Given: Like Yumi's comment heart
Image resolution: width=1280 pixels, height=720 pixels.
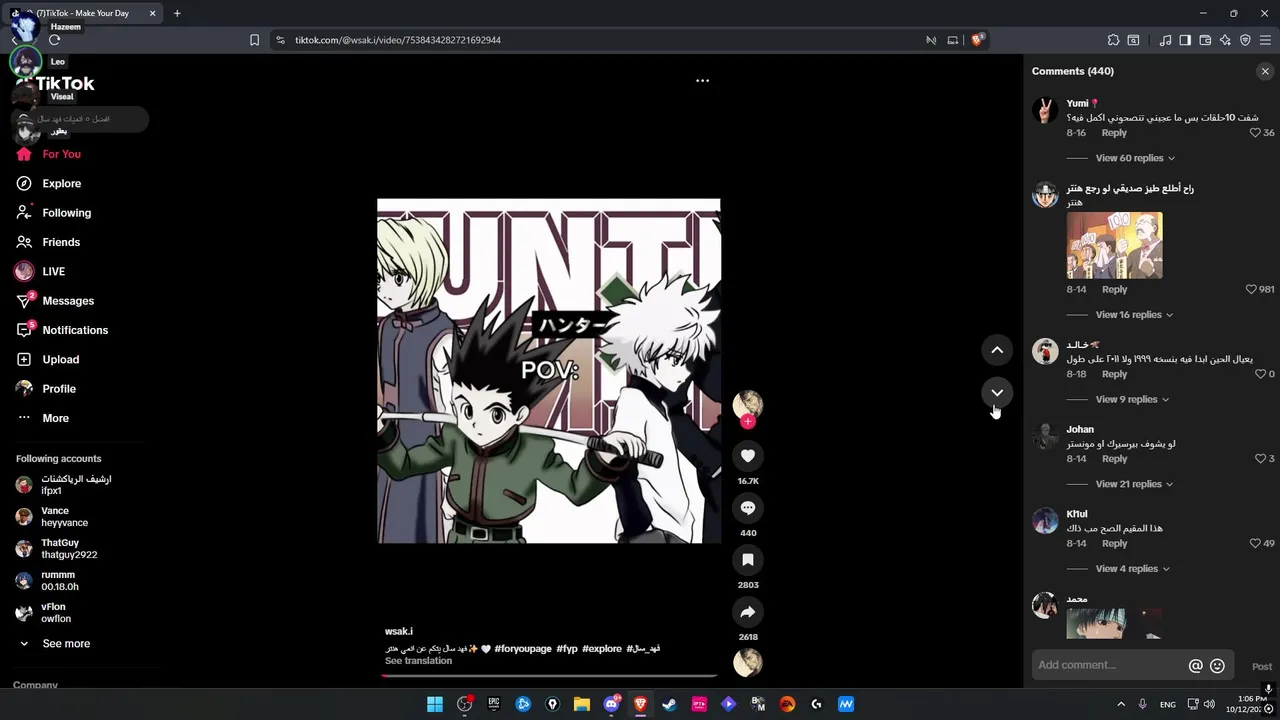Looking at the screenshot, I should [1256, 133].
